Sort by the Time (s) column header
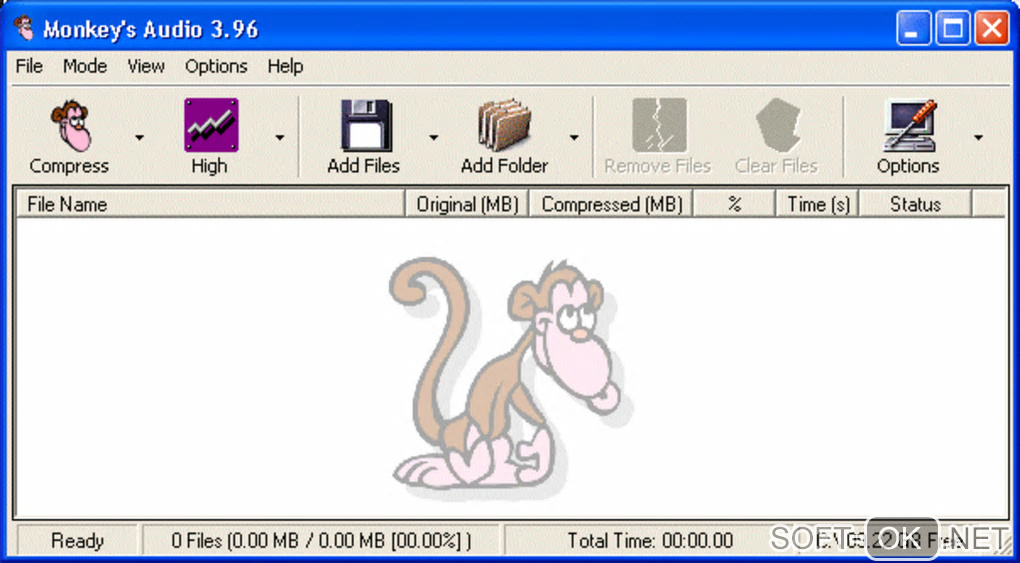 click(x=818, y=204)
